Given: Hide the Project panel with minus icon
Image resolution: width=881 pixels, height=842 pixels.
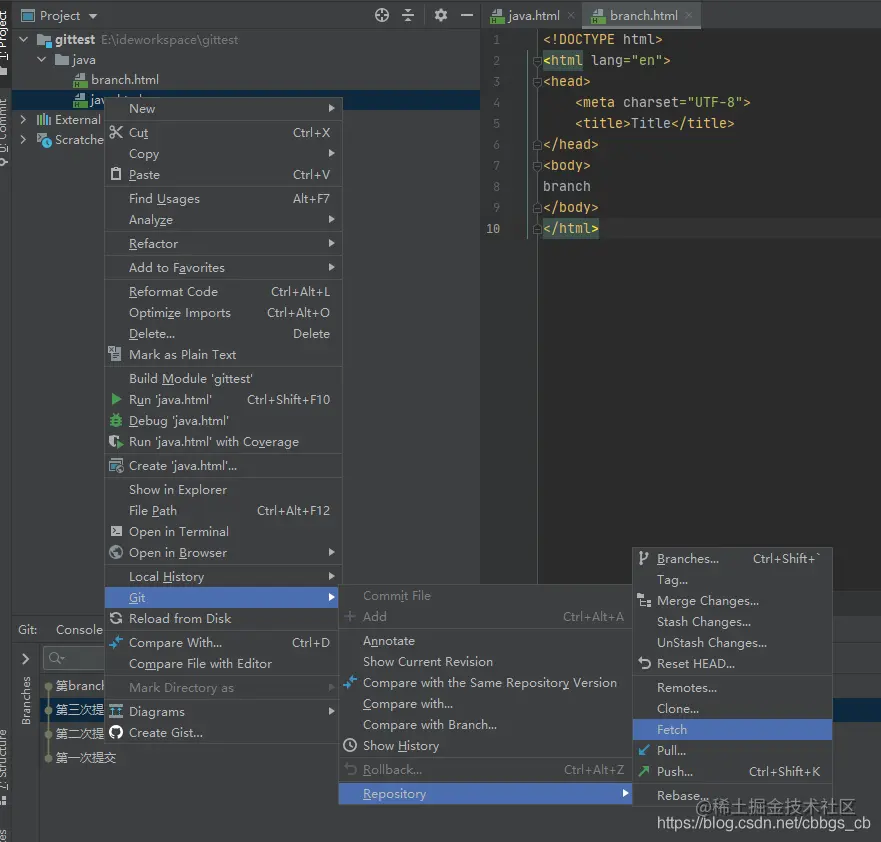Looking at the screenshot, I should pyautogui.click(x=466, y=15).
